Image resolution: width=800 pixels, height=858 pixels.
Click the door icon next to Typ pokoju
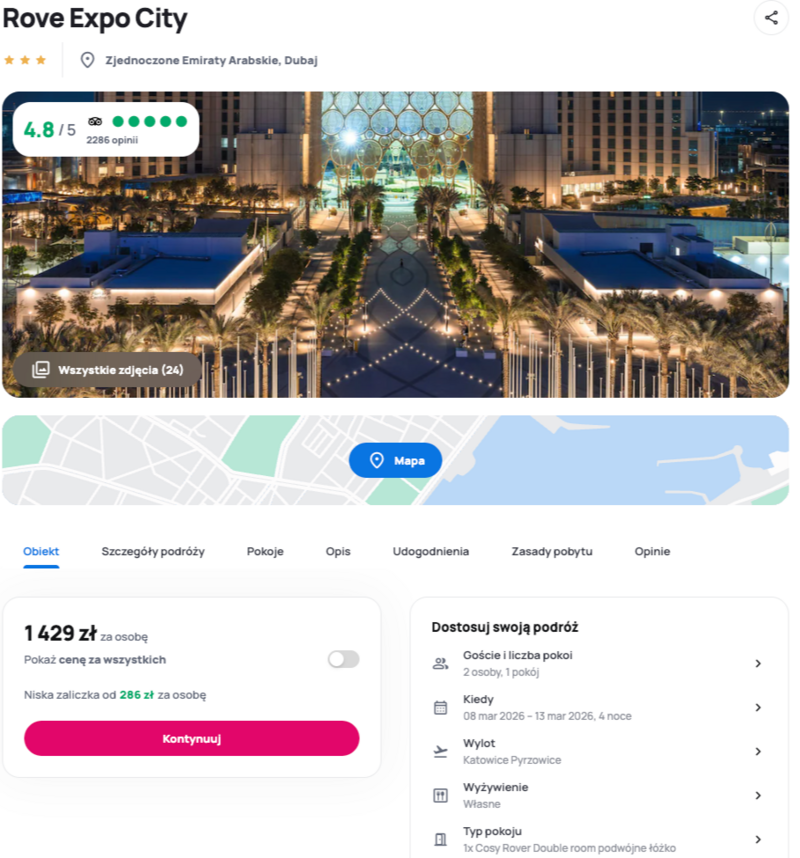pos(440,839)
